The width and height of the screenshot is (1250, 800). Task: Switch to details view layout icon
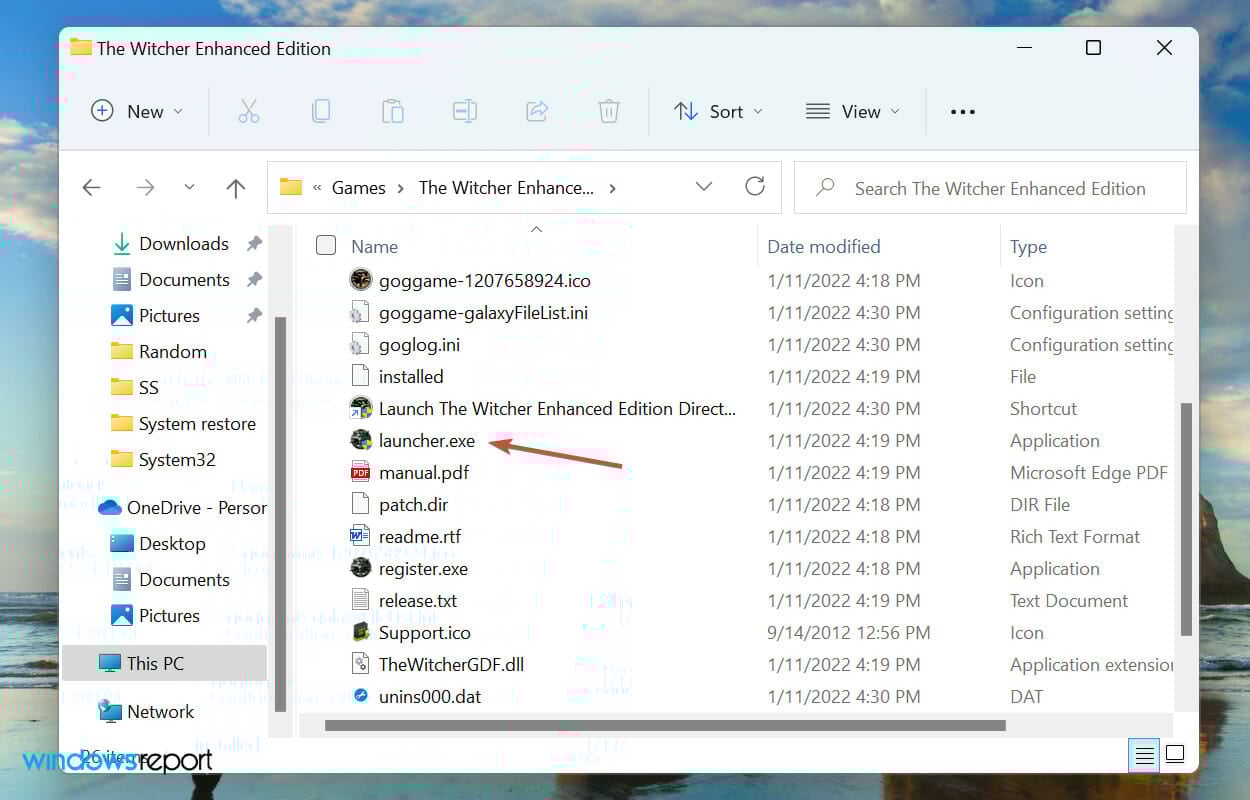[x=1145, y=755]
